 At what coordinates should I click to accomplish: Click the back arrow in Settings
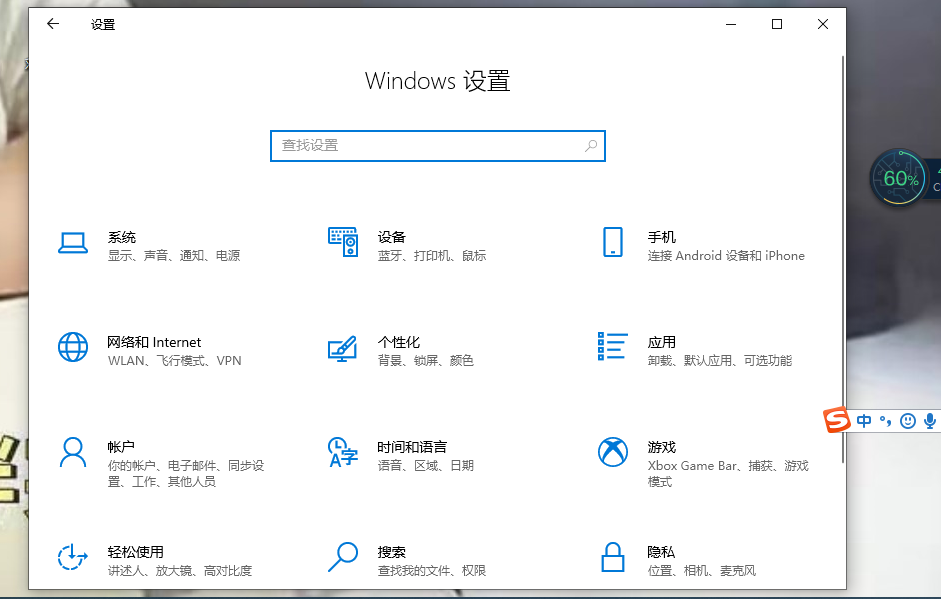pos(52,24)
